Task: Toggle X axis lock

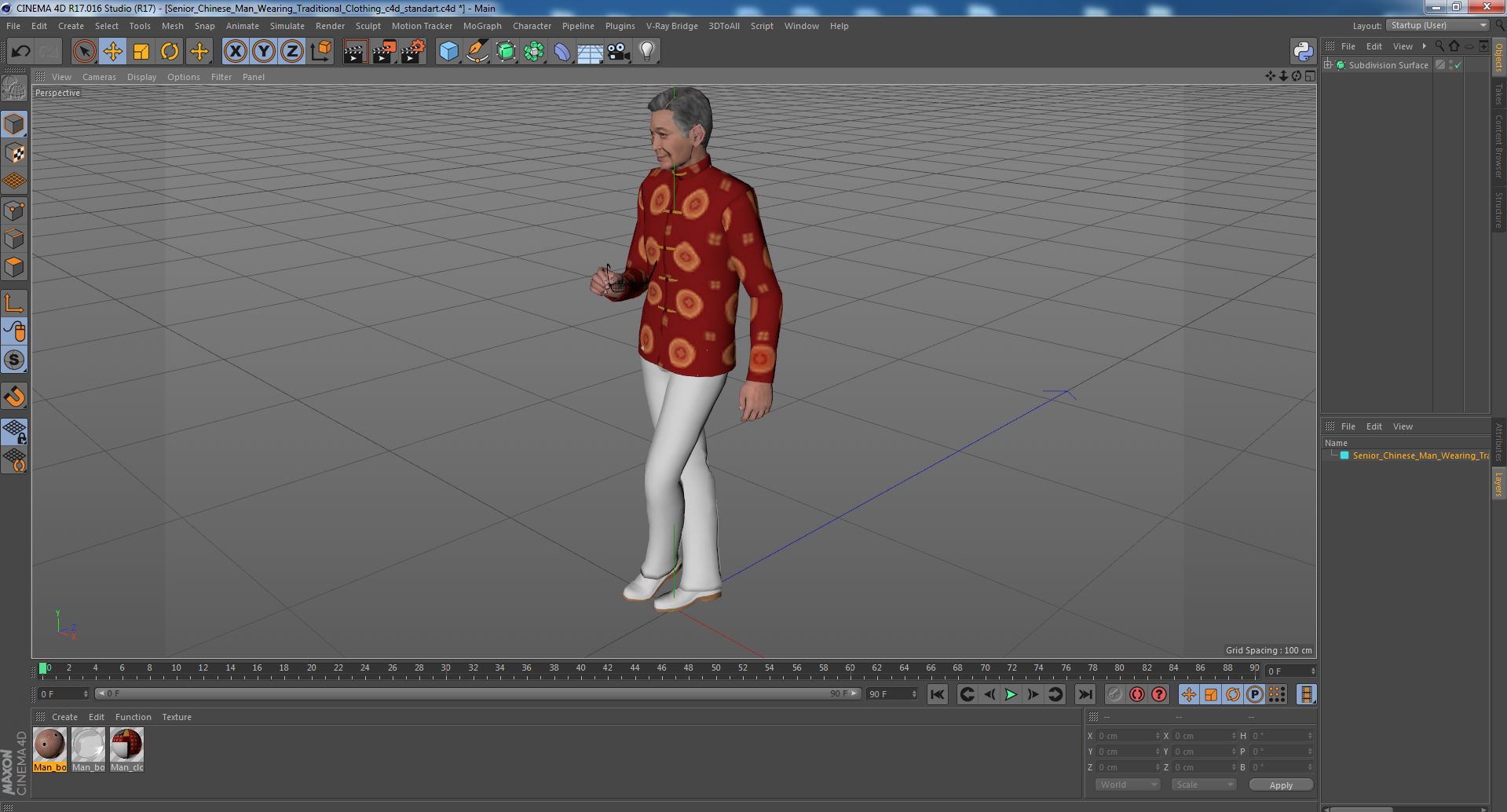Action: pyautogui.click(x=235, y=52)
